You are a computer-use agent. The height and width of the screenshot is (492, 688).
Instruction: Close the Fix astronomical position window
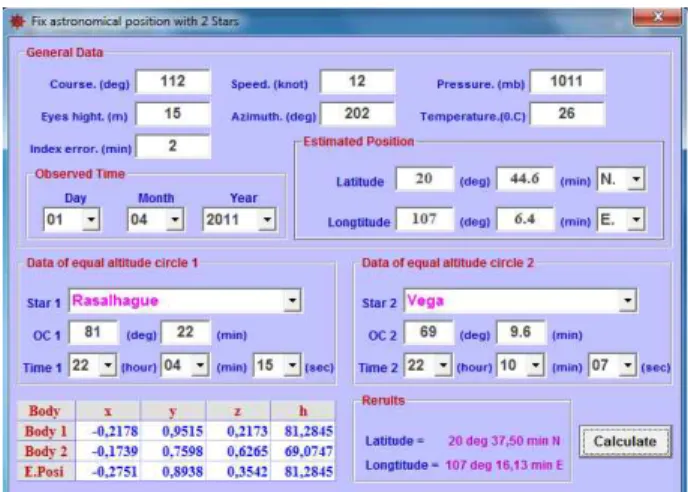657,18
